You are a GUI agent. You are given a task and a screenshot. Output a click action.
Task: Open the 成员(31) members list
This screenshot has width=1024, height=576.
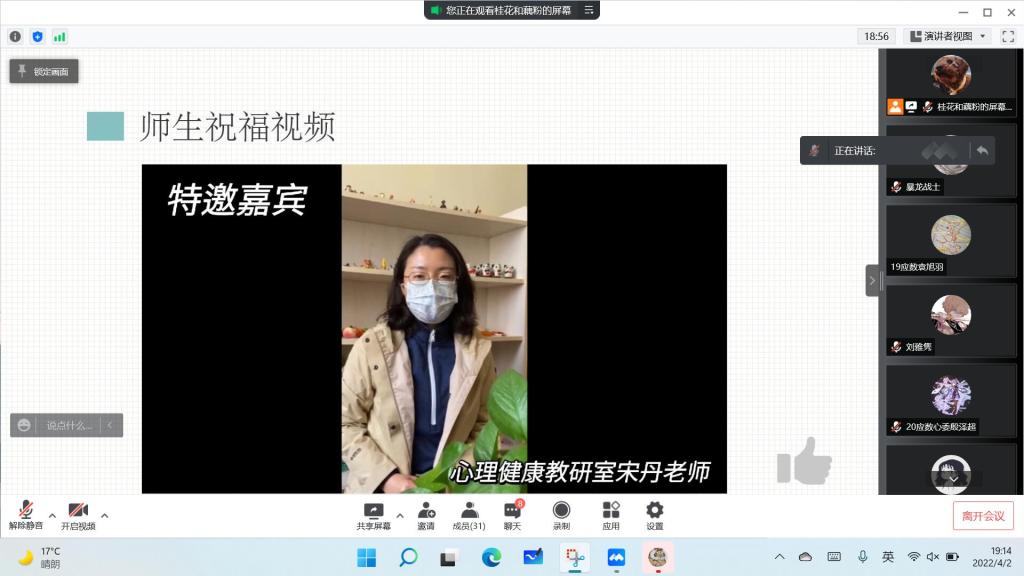point(469,514)
